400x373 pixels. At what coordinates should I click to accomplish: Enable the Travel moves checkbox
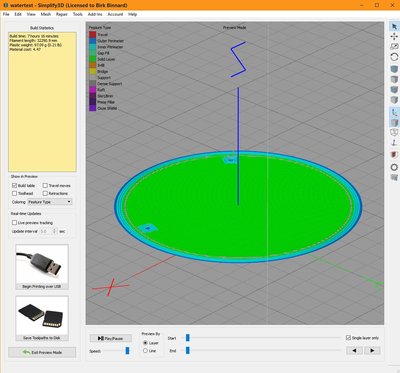45,185
